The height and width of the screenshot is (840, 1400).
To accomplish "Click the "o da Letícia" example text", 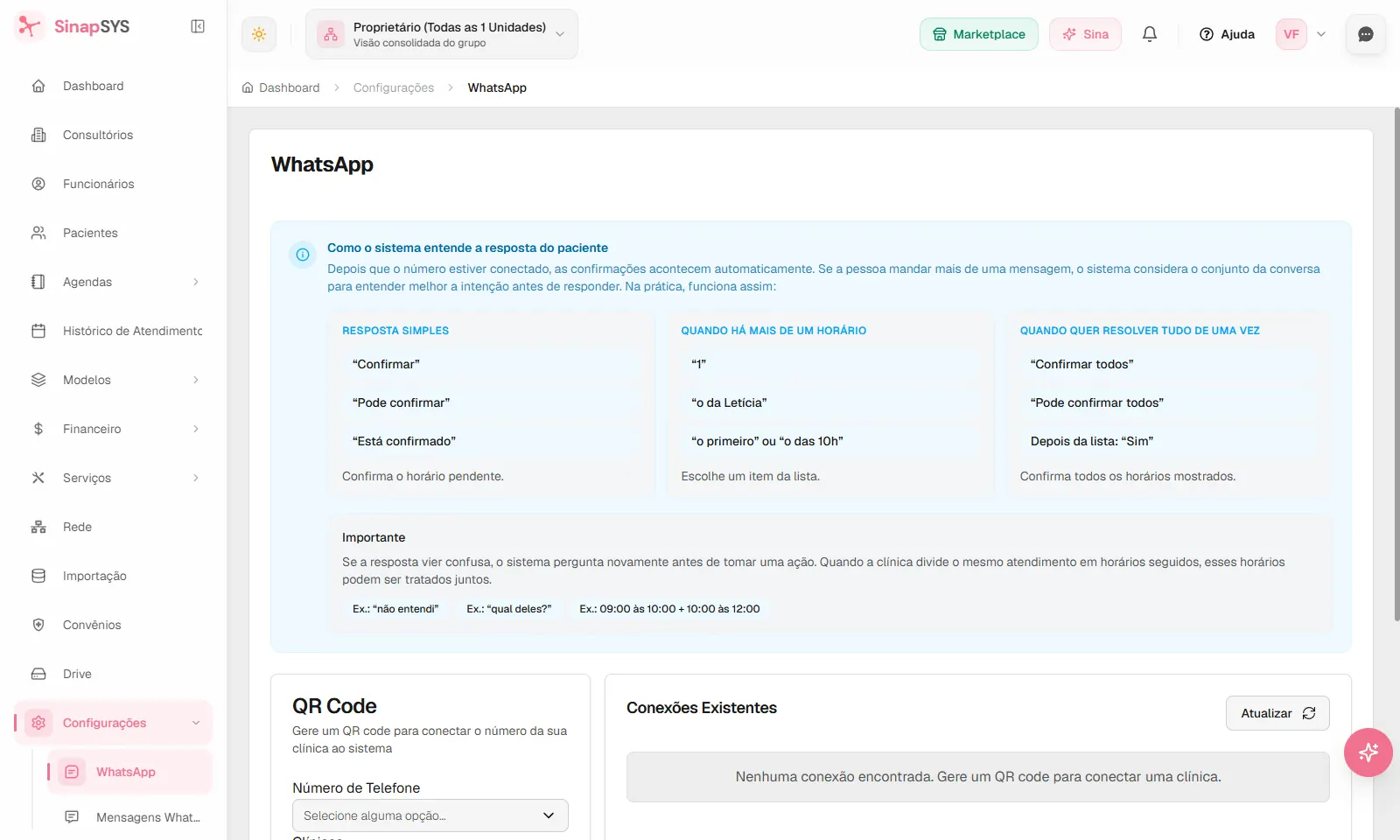I will click(x=729, y=402).
